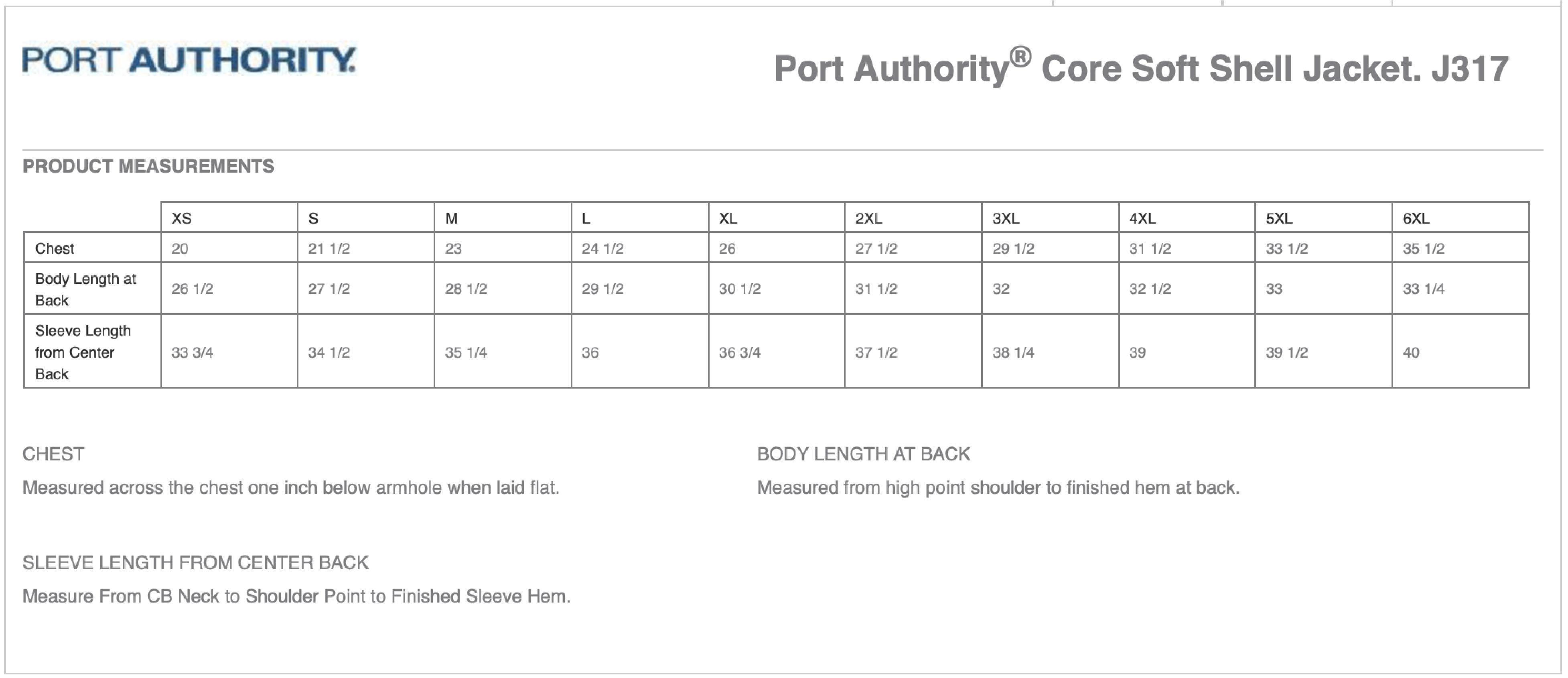Select the XS sleeve length 33 3/4

193,353
